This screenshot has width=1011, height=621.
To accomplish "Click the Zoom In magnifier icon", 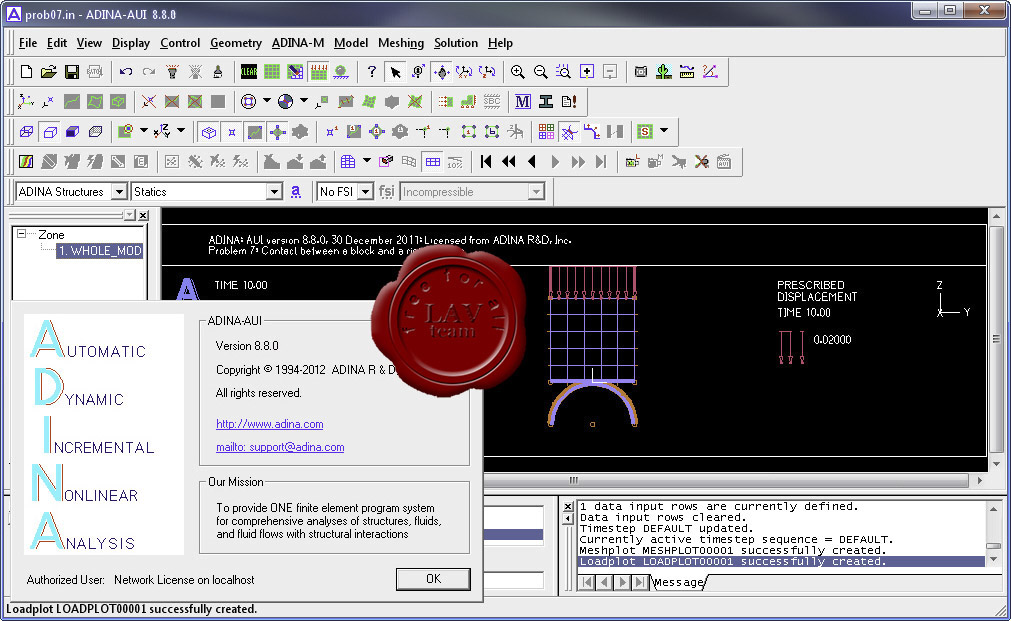I will tap(517, 72).
